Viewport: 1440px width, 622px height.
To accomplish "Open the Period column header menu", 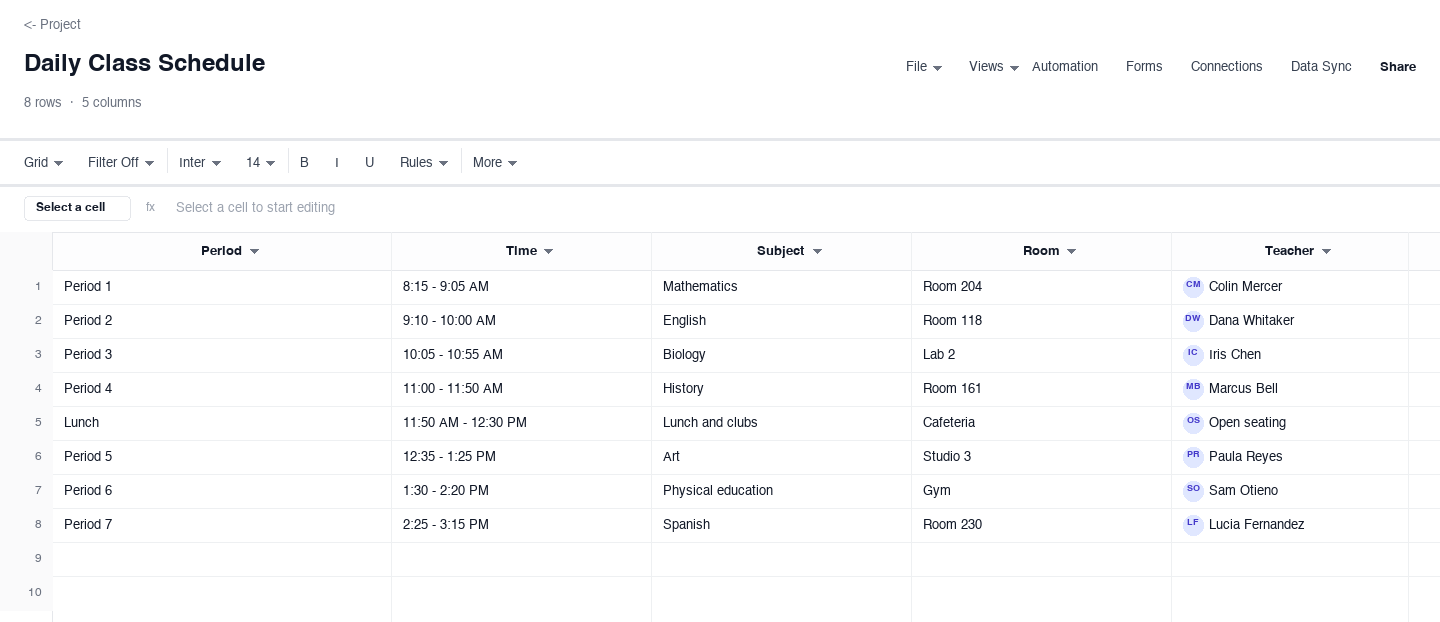I will click(x=254, y=251).
